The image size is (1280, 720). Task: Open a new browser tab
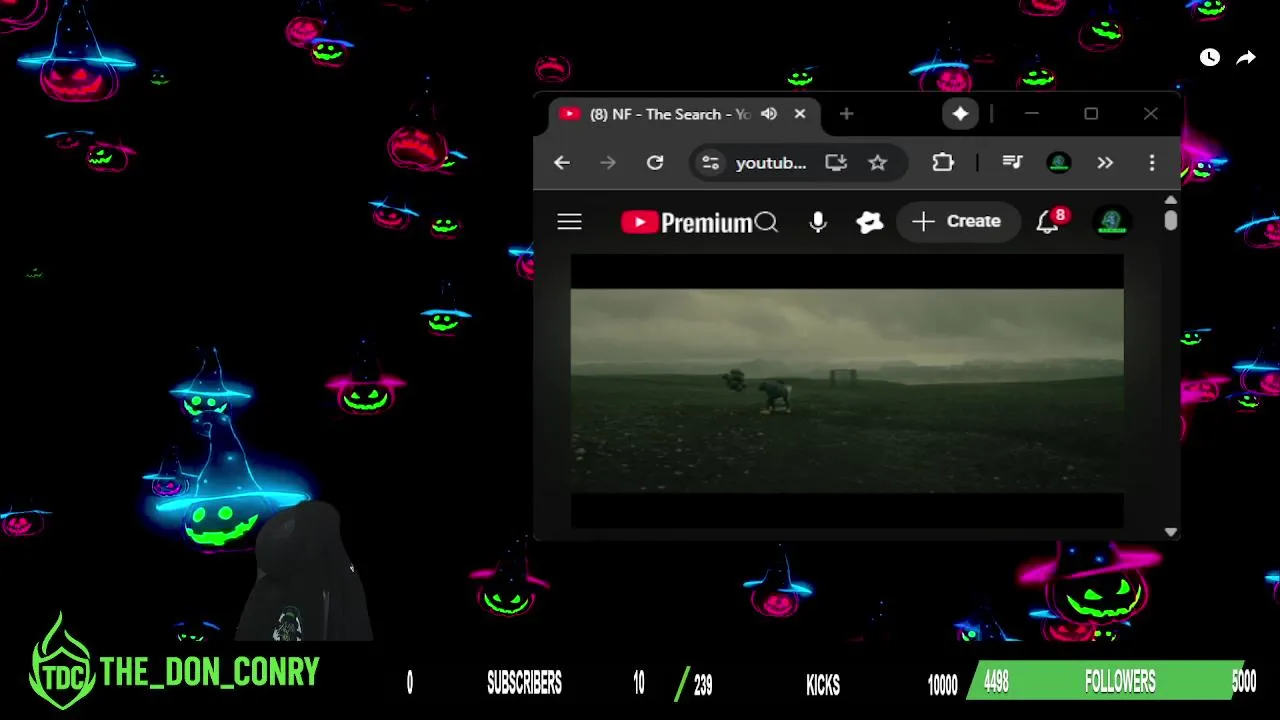[847, 114]
